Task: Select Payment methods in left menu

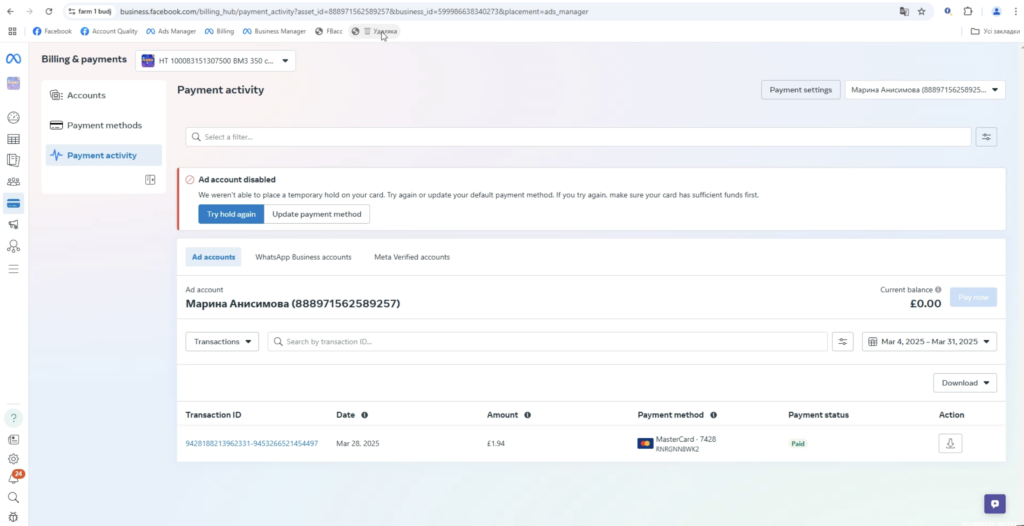Action: (104, 125)
